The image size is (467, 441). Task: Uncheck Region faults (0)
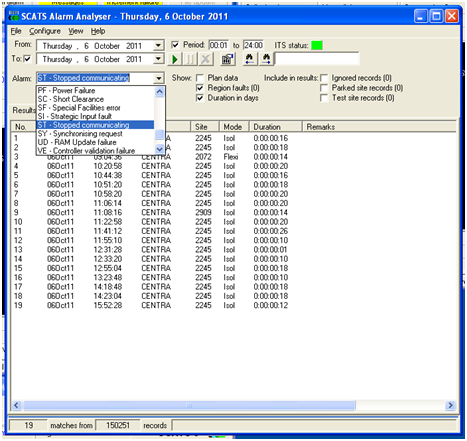click(x=200, y=88)
